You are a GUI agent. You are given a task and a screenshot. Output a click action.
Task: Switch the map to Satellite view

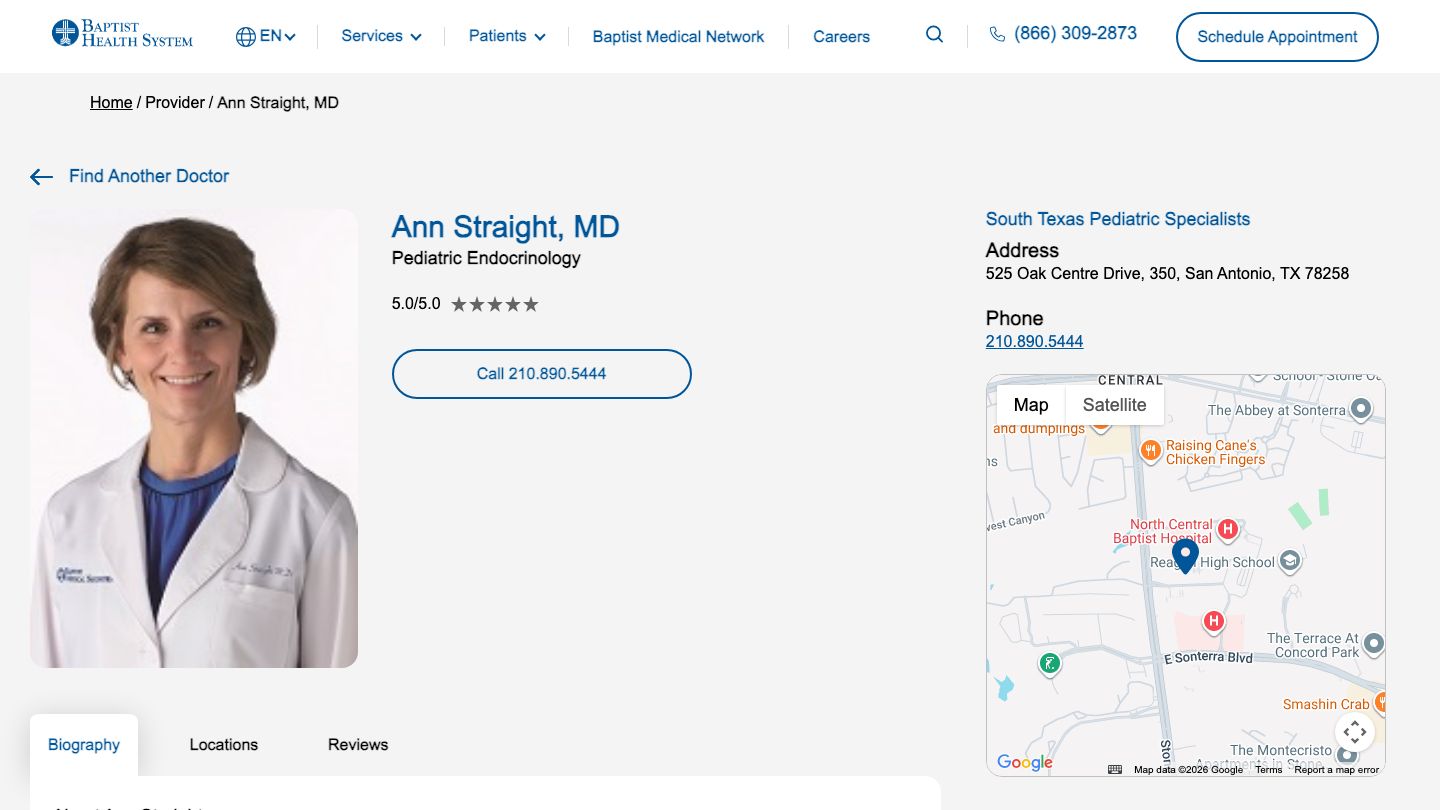pos(1115,404)
